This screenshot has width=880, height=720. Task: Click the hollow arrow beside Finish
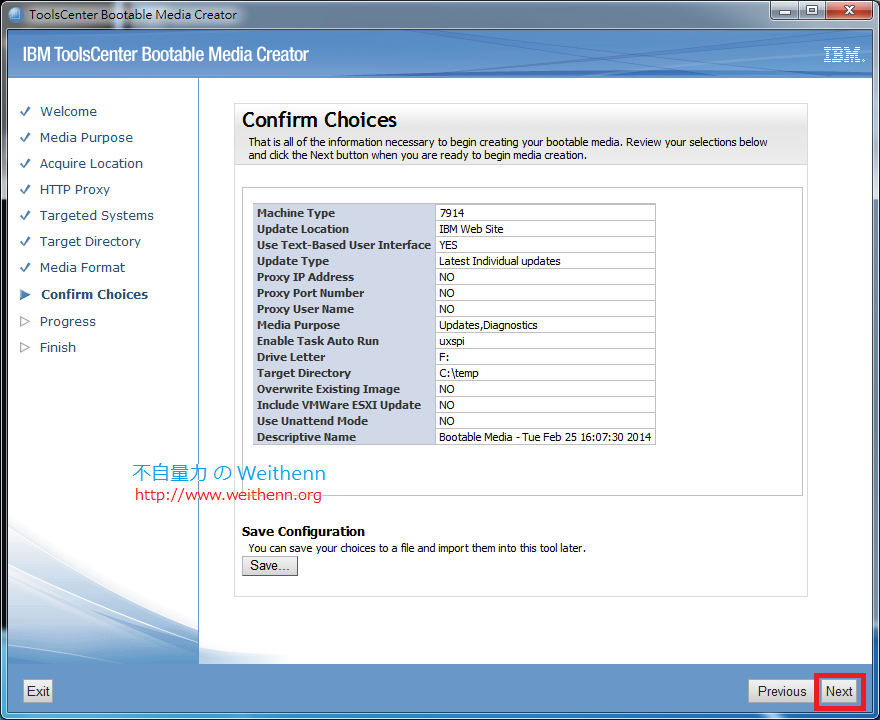25,347
